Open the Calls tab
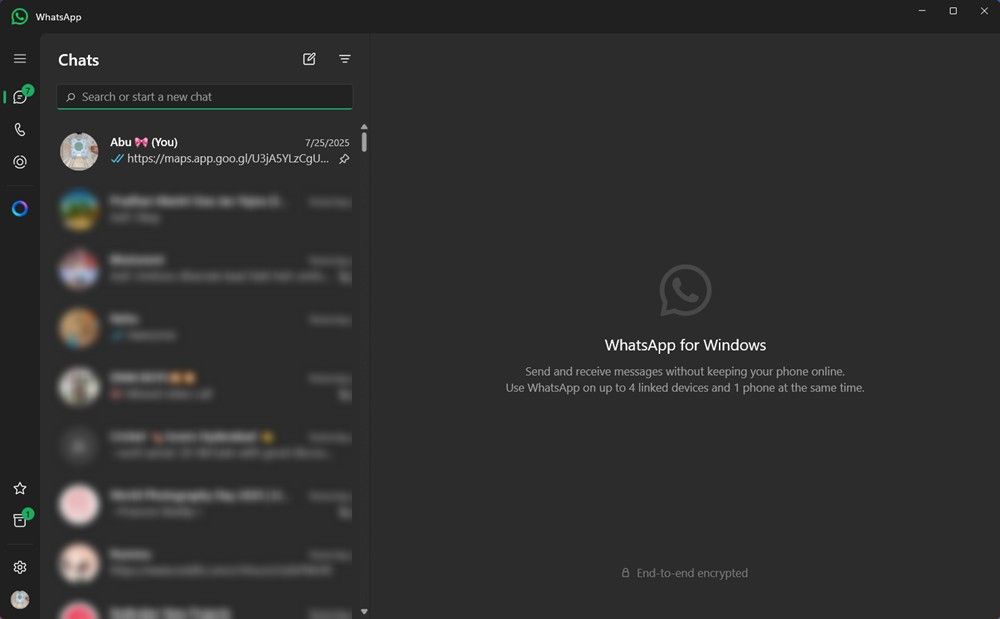 click(x=20, y=130)
